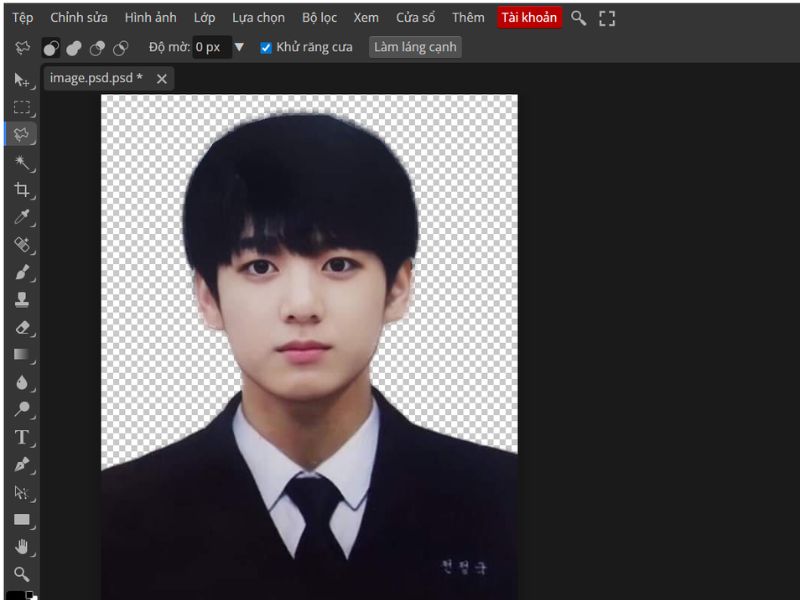
Task: Select the Move tool
Action: (x=21, y=80)
